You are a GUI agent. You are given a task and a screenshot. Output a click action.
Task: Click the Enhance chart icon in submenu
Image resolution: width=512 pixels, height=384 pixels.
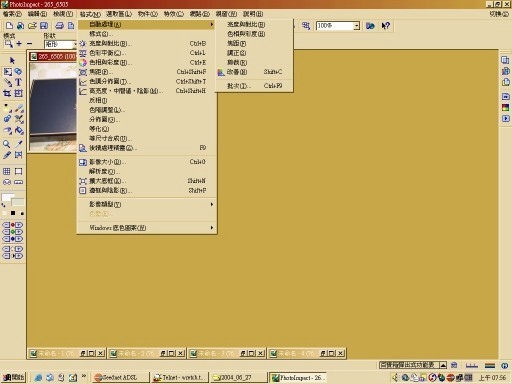[x=221, y=72]
